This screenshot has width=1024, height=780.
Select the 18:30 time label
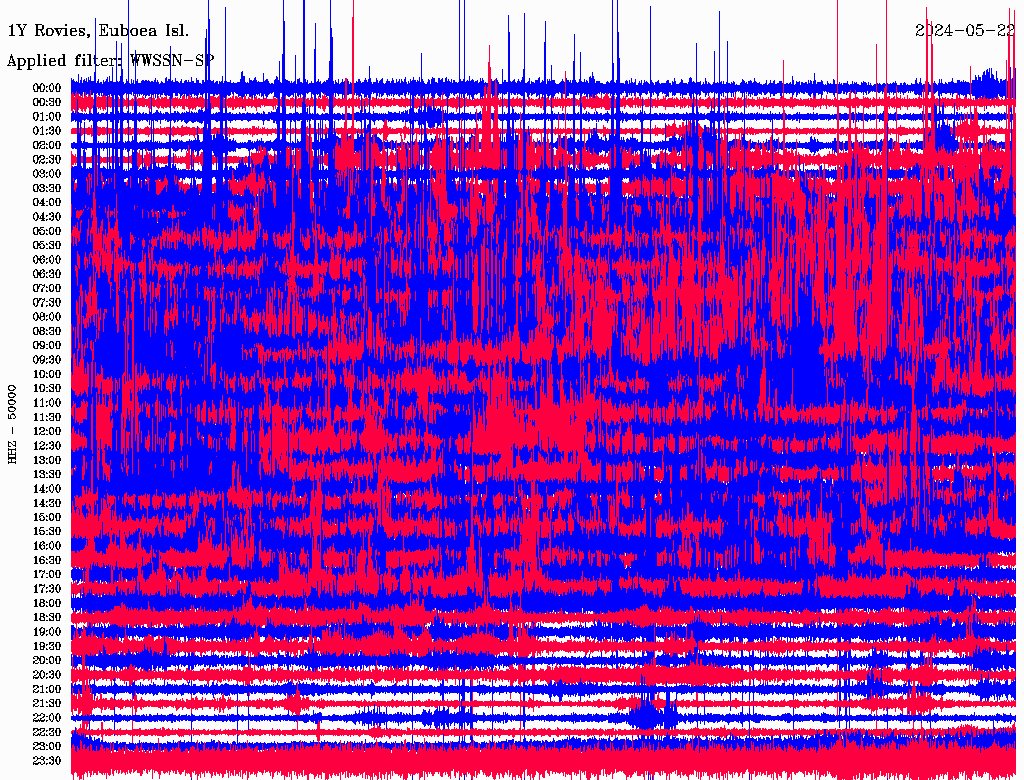click(47, 618)
